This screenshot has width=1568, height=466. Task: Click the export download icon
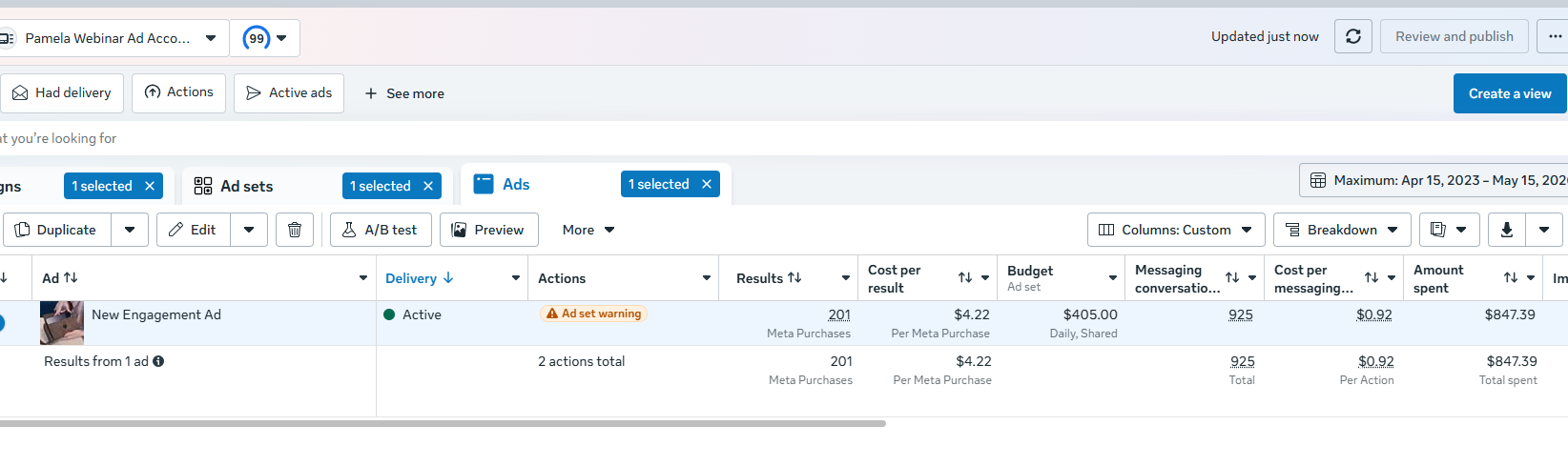[1507, 230]
